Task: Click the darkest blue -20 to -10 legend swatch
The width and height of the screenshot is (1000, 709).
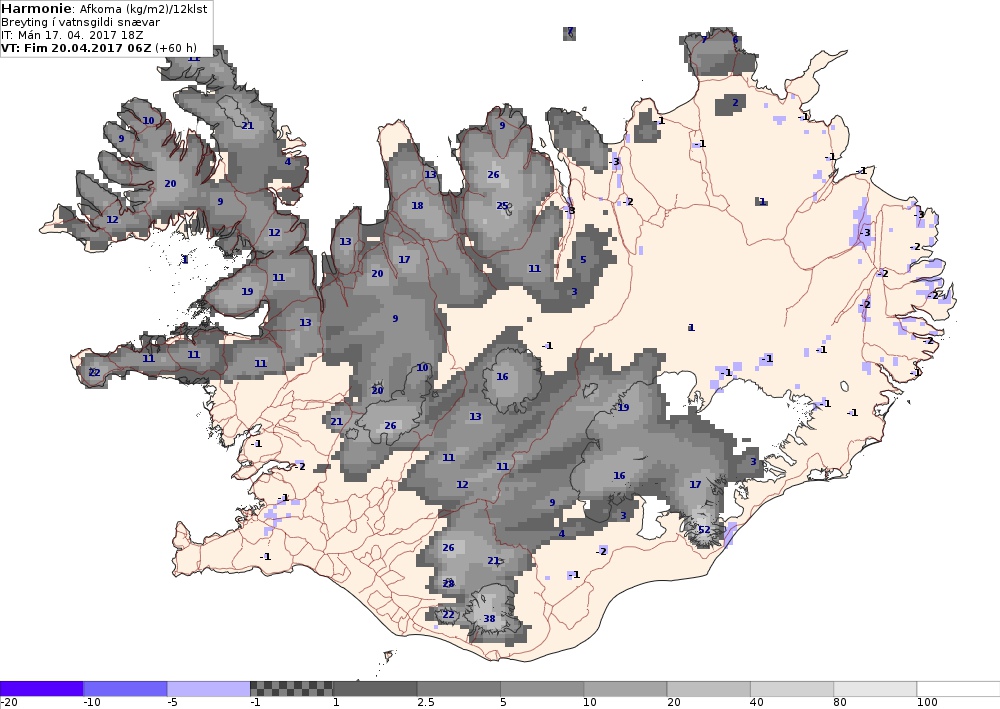Action: coord(41,689)
